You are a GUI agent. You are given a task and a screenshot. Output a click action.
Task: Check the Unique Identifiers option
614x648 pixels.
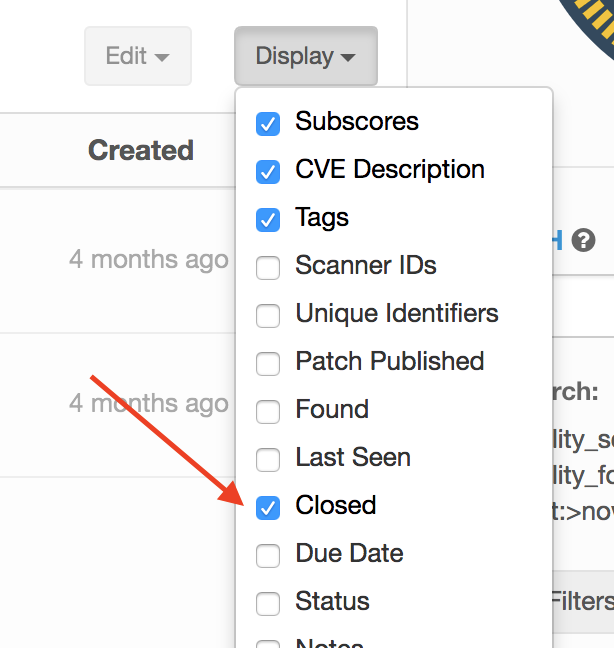268,316
